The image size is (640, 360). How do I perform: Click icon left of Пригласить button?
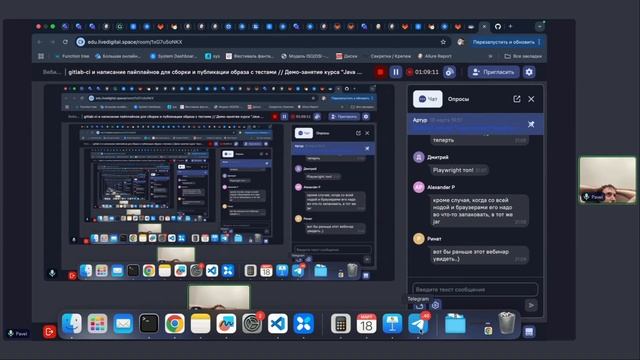pos(449,72)
